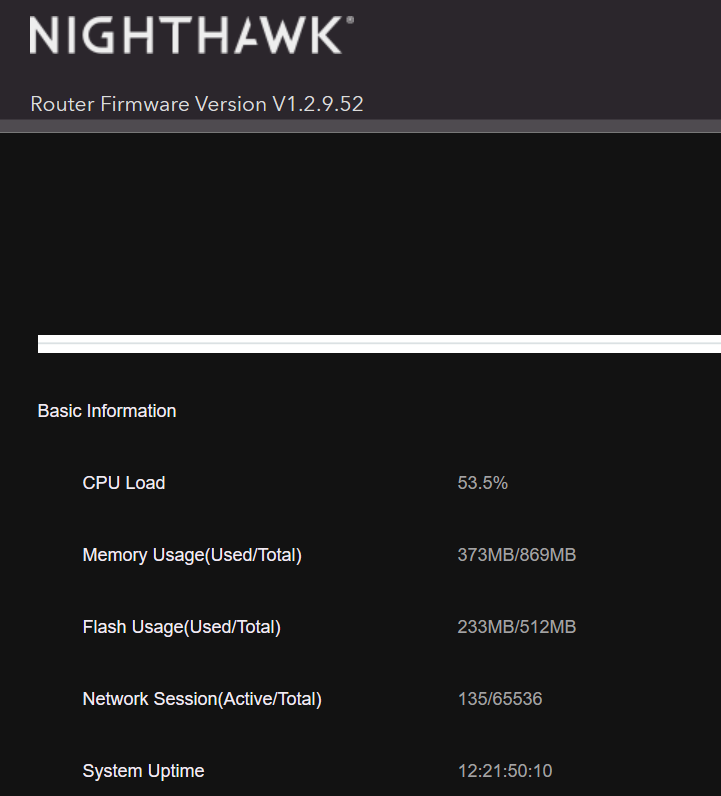Select the Basic Information section heading
Viewport: 721px width, 796px height.
(107, 411)
